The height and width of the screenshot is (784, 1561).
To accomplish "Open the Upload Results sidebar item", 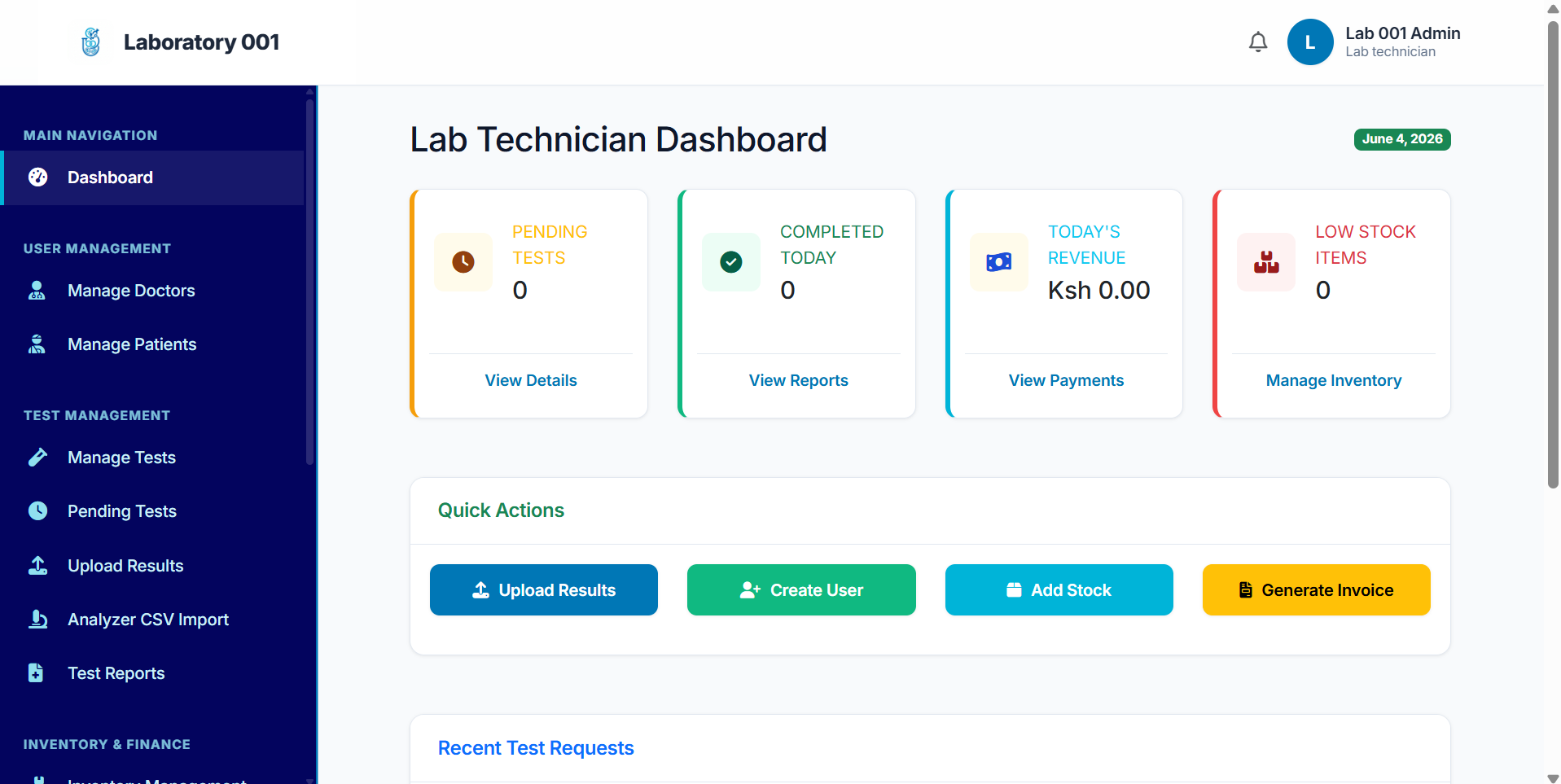I will [x=153, y=566].
